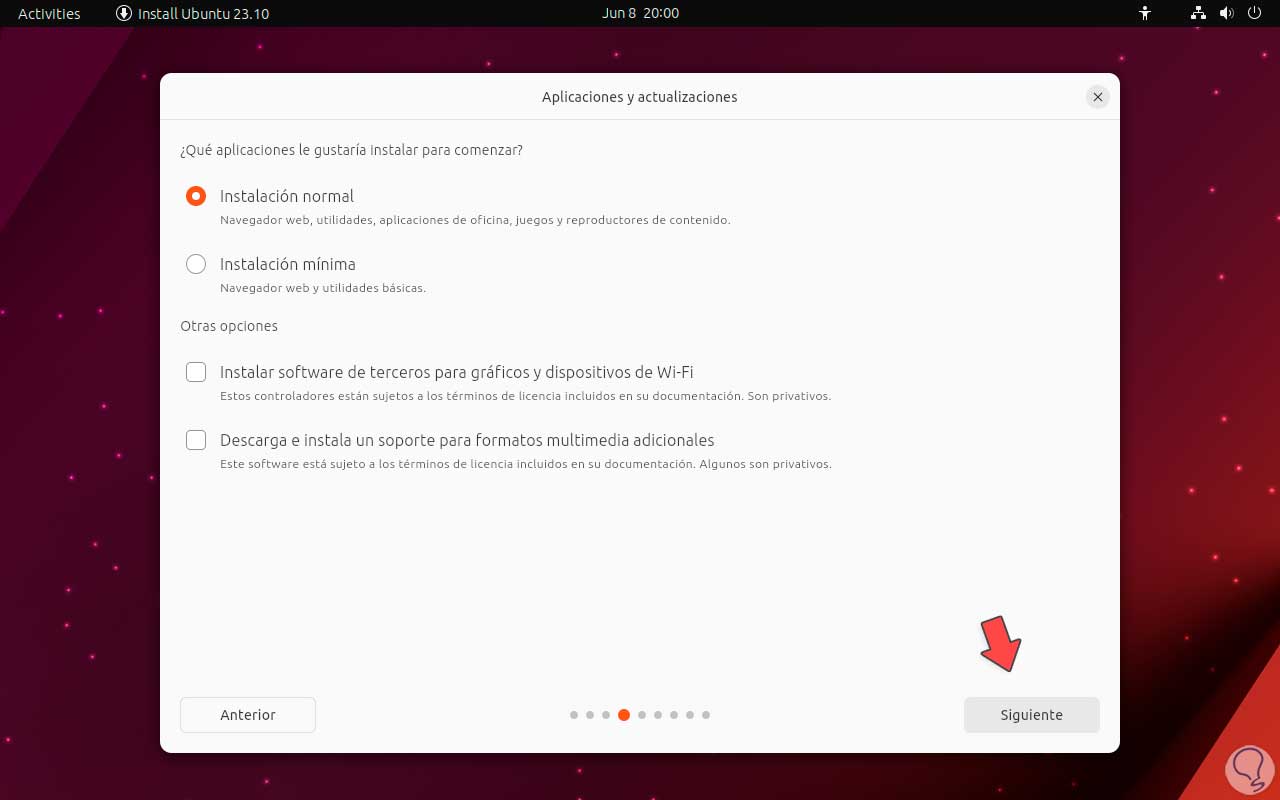Click the Siguiente button
The height and width of the screenshot is (800, 1280).
(1032, 715)
